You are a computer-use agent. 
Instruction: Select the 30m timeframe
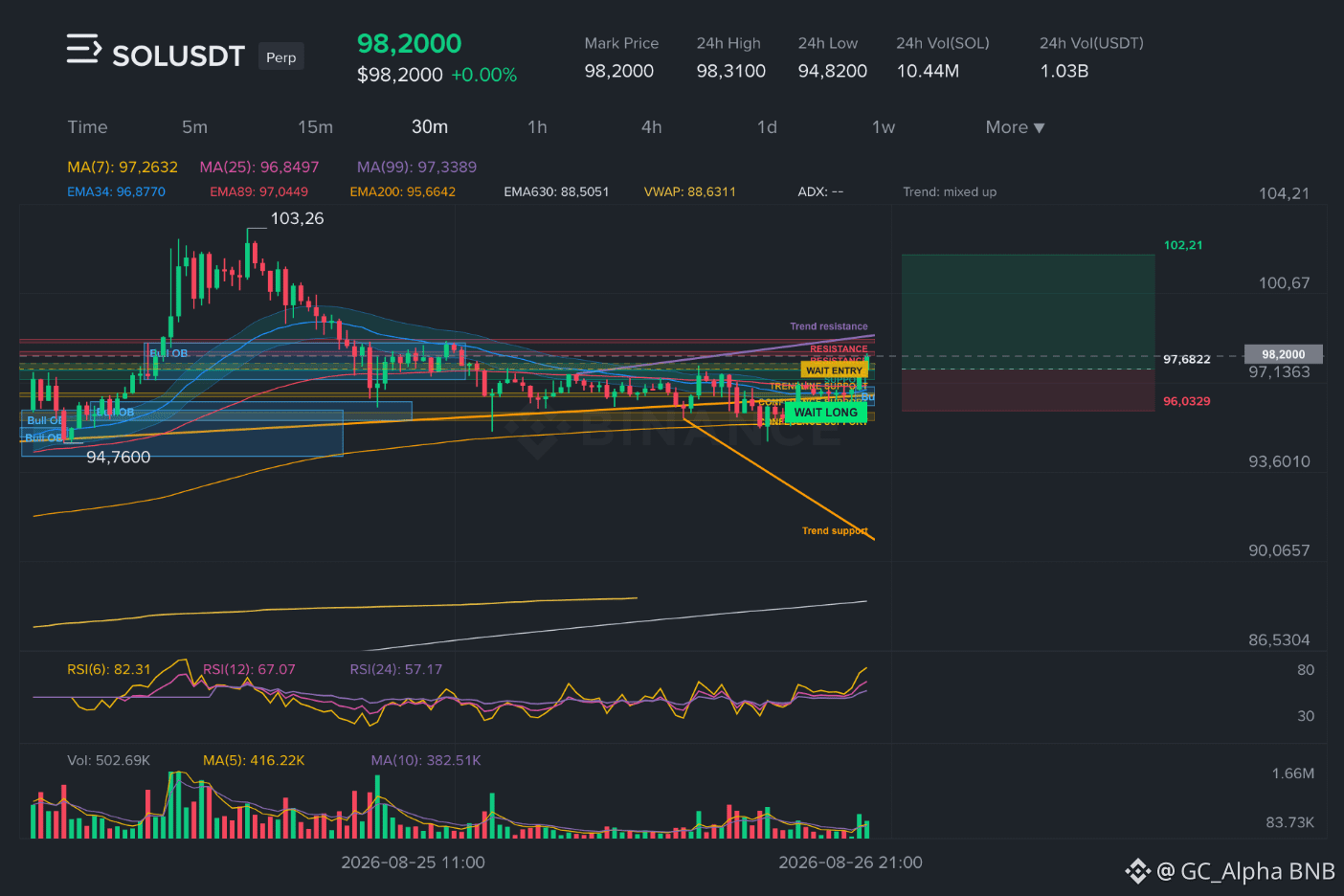pyautogui.click(x=430, y=127)
